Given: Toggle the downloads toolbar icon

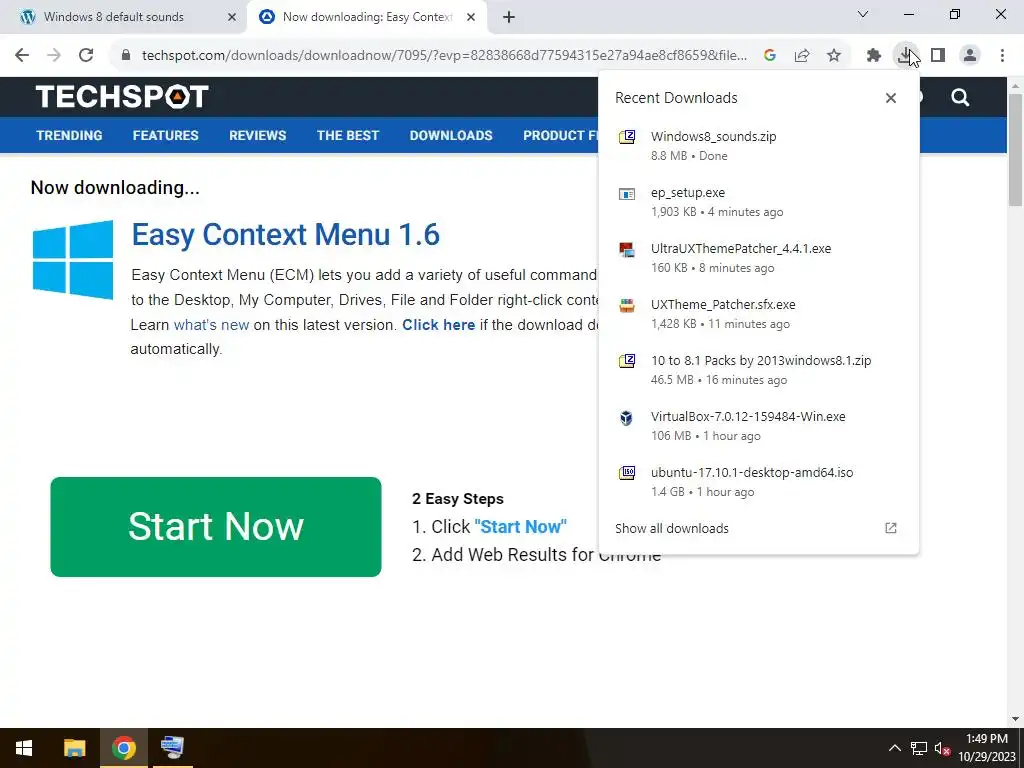Looking at the screenshot, I should pyautogui.click(x=905, y=56).
